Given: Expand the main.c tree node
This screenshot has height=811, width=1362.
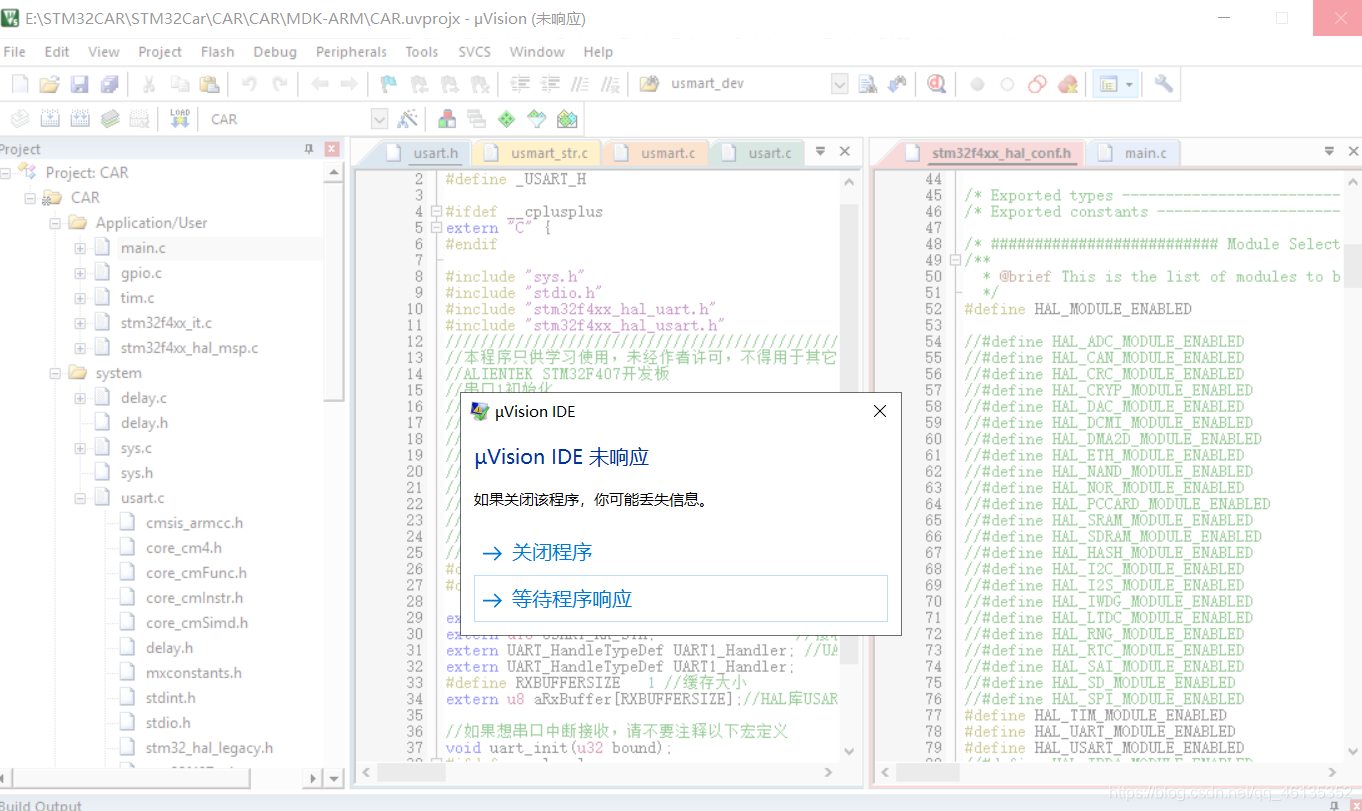Looking at the screenshot, I should [80, 248].
